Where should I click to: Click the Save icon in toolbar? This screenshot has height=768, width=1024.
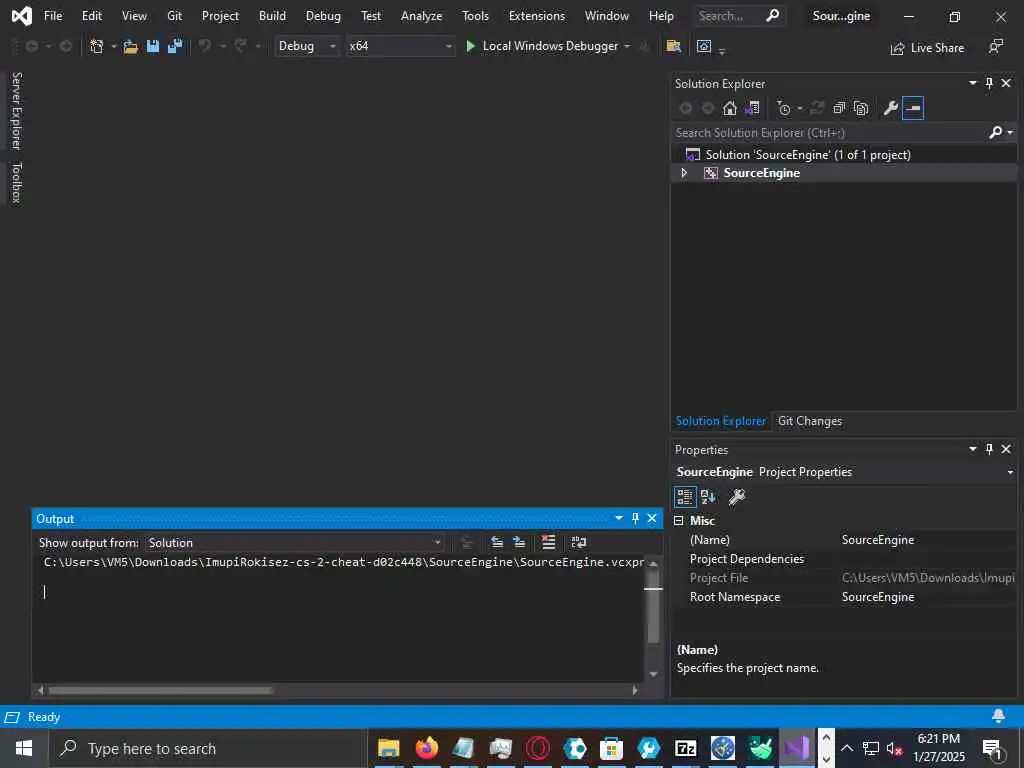(x=153, y=46)
